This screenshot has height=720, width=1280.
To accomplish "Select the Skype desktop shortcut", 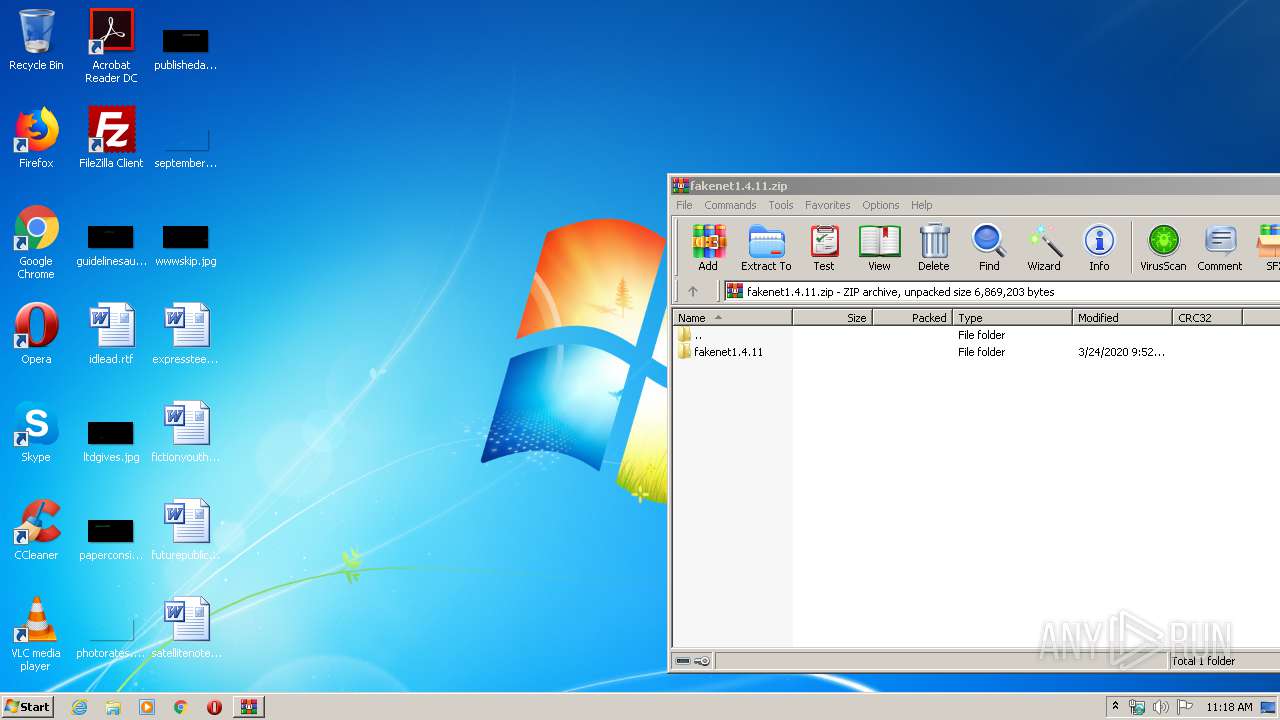I will (x=36, y=432).
